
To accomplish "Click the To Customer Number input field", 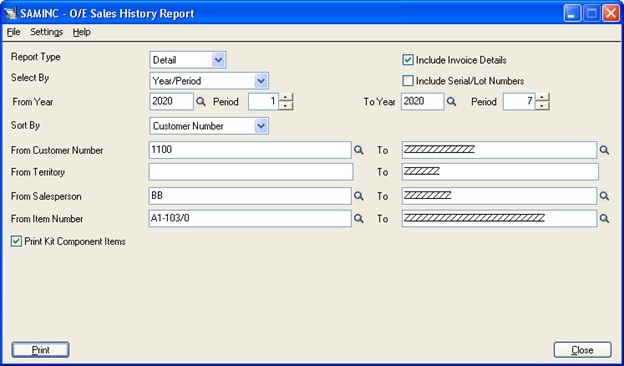I will [x=499, y=150].
